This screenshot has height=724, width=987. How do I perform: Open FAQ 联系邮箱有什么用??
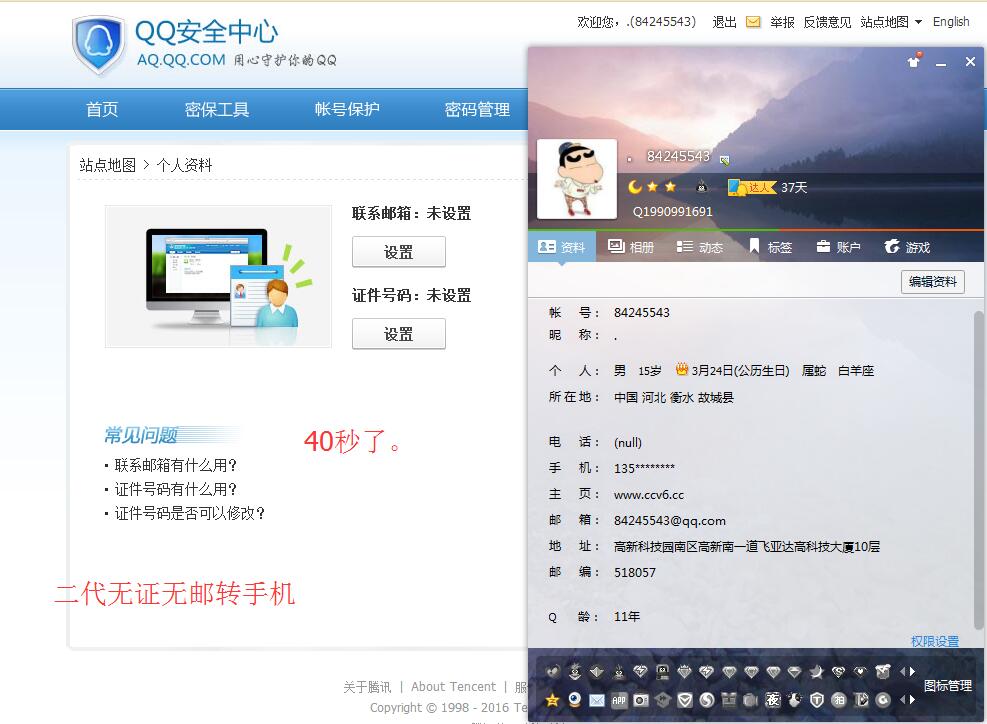coord(176,465)
